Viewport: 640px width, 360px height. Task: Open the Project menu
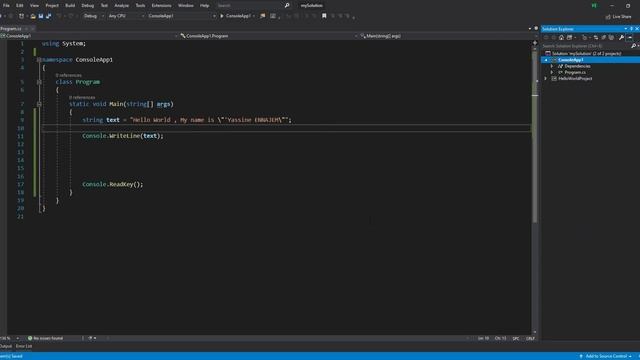(x=52, y=5)
